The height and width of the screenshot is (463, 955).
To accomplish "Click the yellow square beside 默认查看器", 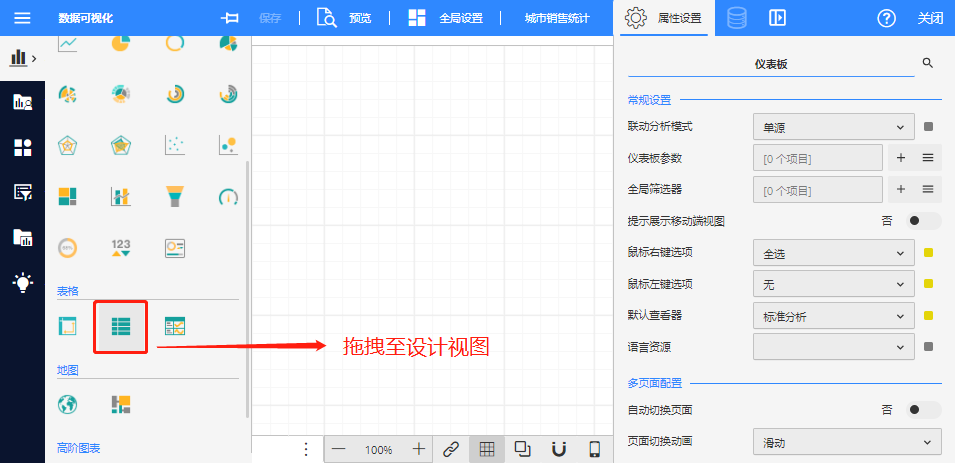I will (928, 316).
